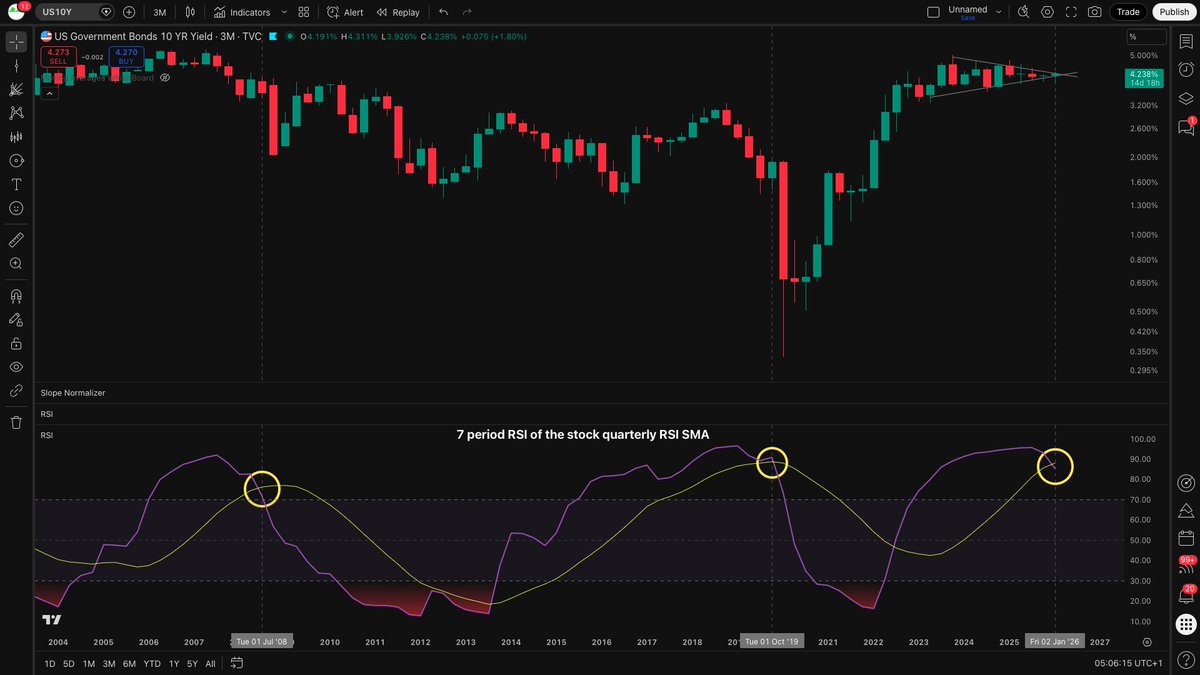Expand the layout manage dropdown arrow
Image resolution: width=1200 pixels, height=675 pixels.
998,12
